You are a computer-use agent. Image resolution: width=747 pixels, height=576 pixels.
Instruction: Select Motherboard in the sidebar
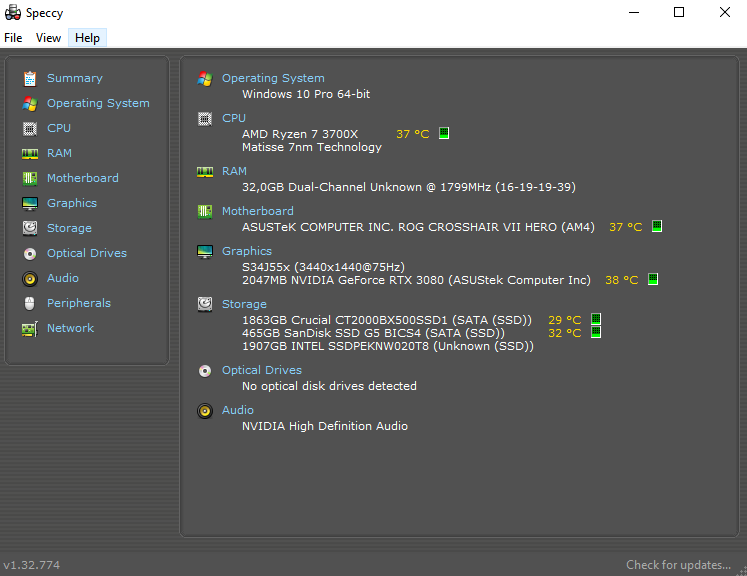[83, 178]
